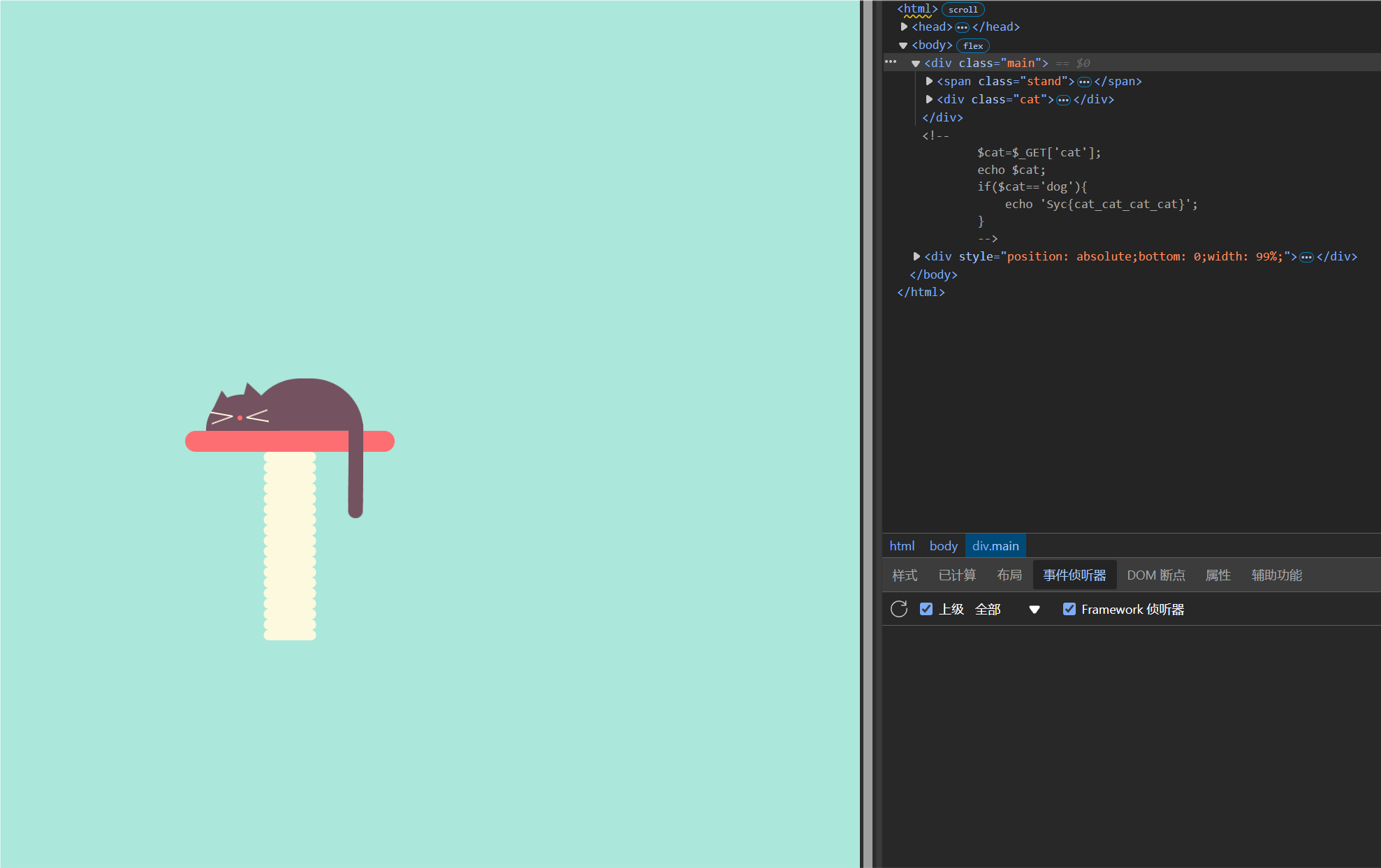The image size is (1381, 868).
Task: Open the 属性 properties tab
Action: point(1218,575)
